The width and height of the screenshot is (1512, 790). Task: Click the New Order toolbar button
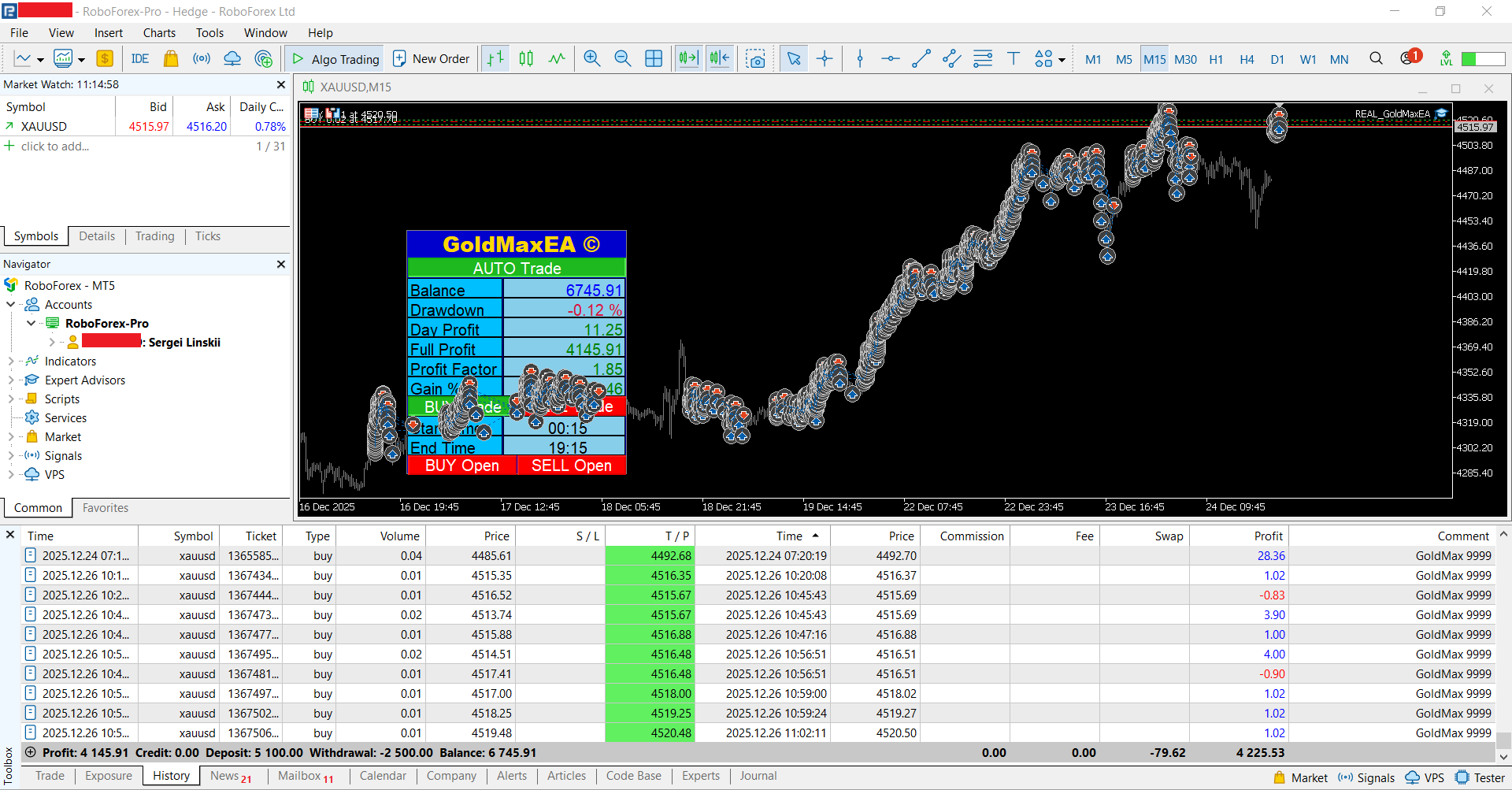[x=431, y=59]
